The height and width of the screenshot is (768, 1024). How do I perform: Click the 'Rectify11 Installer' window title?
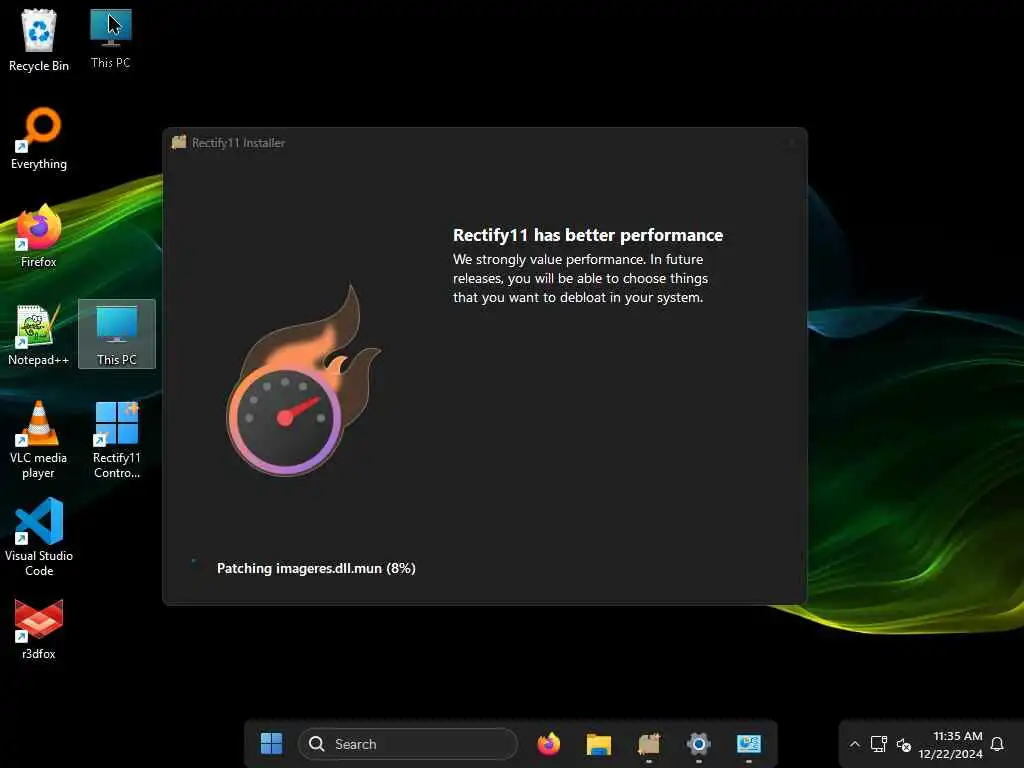point(238,143)
